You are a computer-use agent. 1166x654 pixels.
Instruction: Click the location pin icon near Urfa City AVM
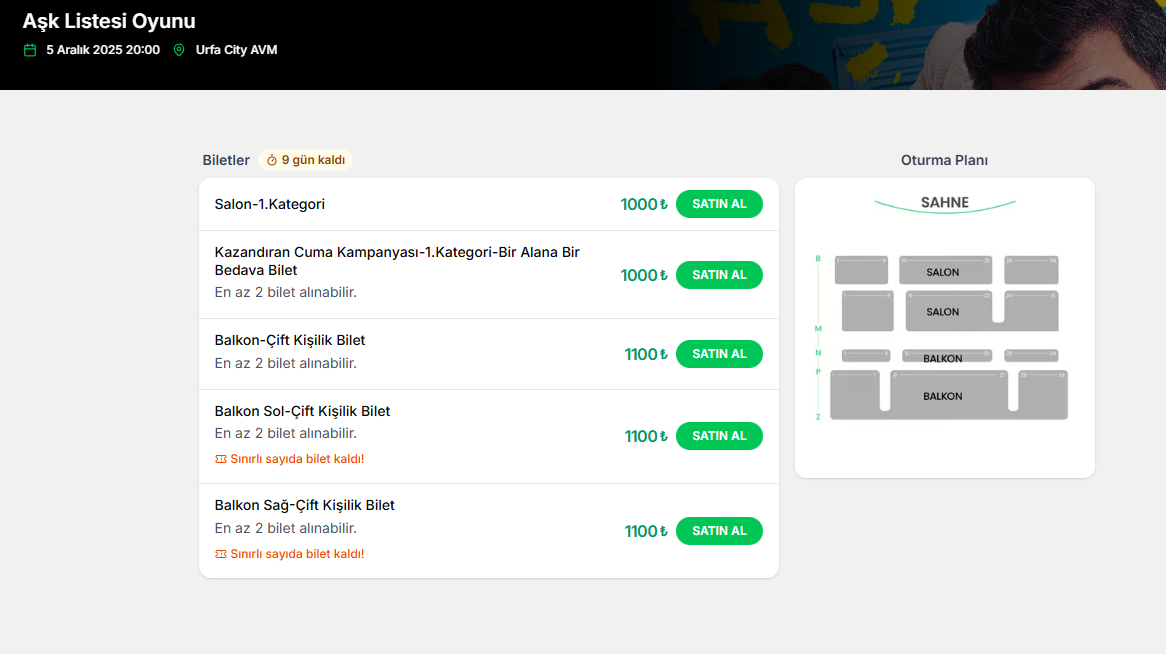click(179, 50)
